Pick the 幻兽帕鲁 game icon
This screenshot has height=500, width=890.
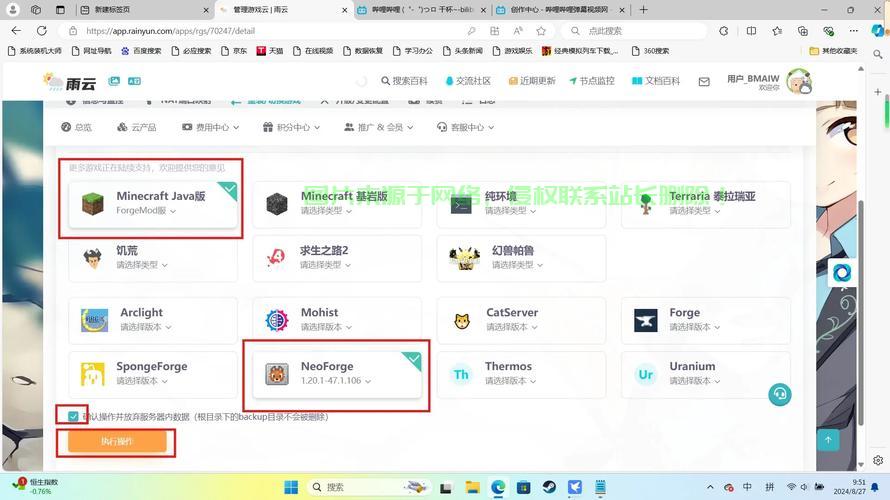coord(464,258)
